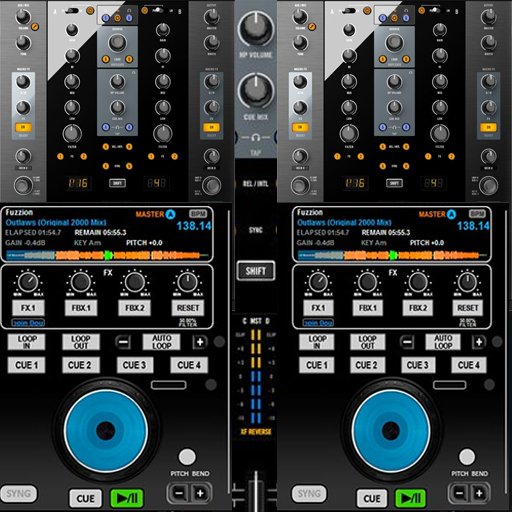Click the right deck pitch bend plus button
The image size is (512, 512).
tap(479, 493)
